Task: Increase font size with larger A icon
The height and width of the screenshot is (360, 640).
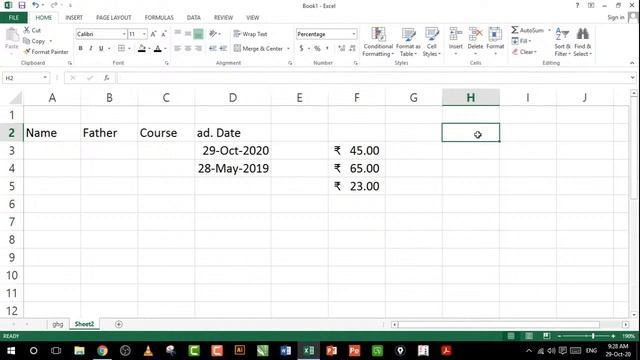Action: click(153, 34)
